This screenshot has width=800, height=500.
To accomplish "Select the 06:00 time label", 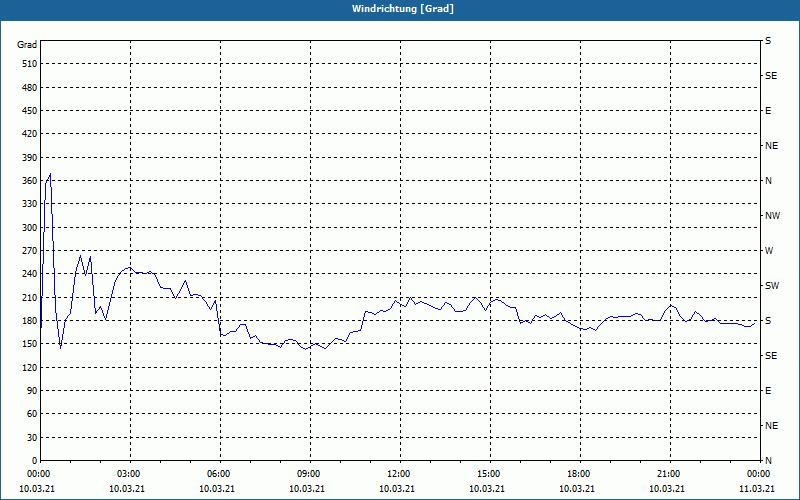I will click(x=217, y=474).
